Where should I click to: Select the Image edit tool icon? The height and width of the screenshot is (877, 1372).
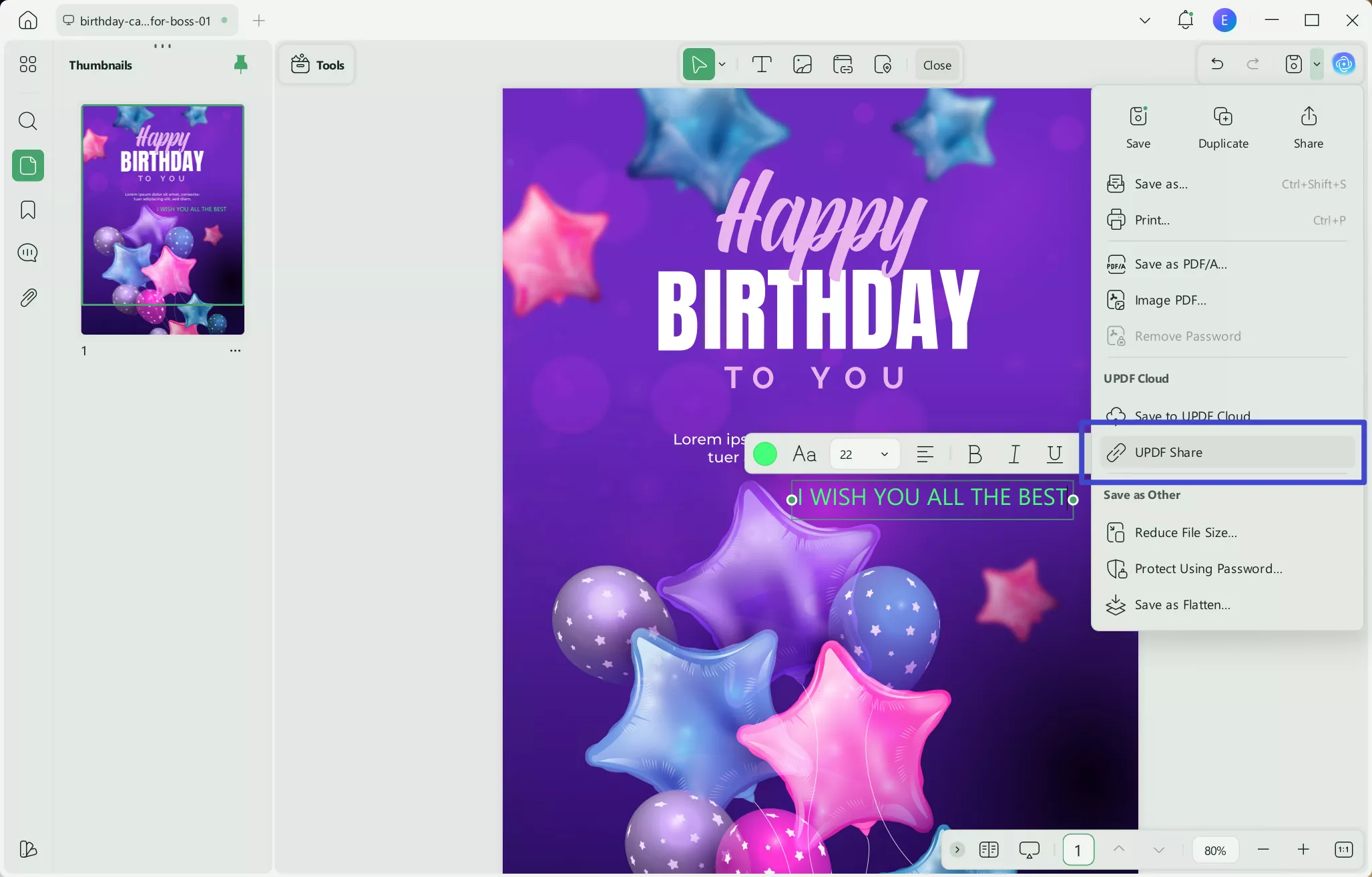(802, 65)
